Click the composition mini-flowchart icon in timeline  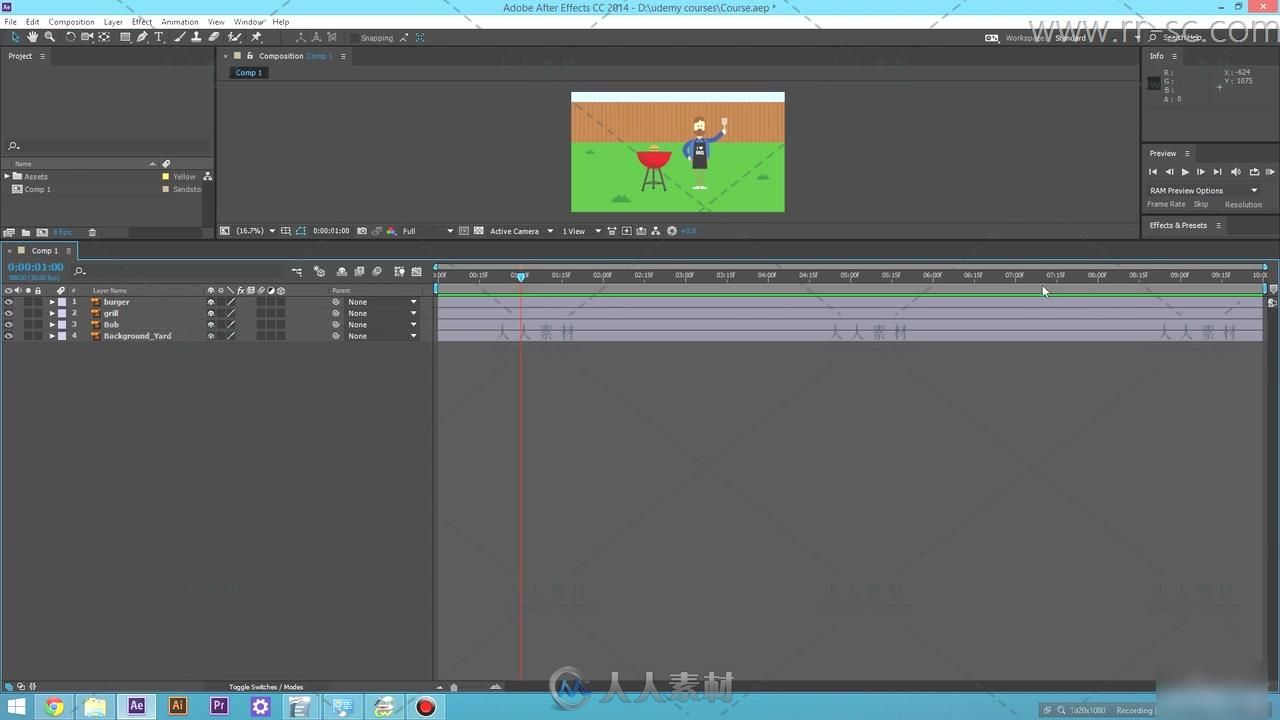click(x=297, y=272)
